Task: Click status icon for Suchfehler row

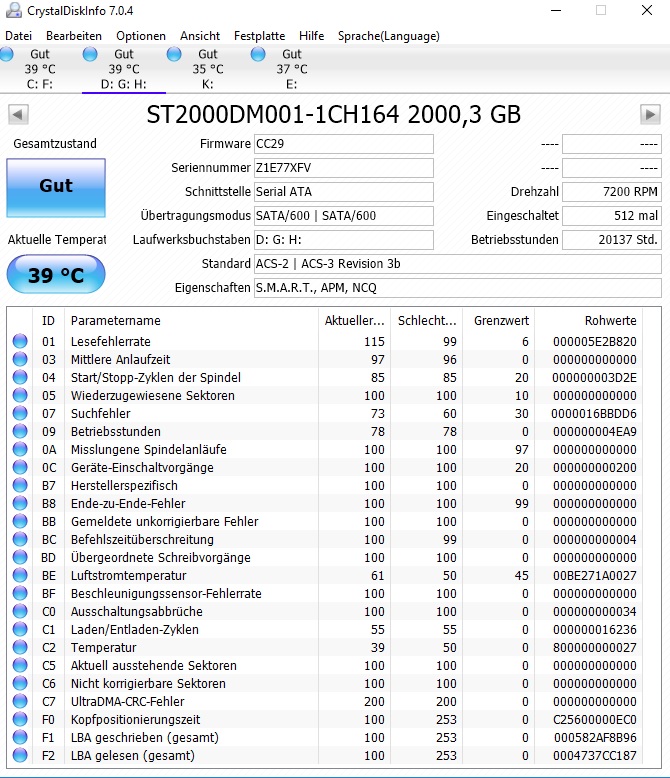Action: [x=20, y=413]
